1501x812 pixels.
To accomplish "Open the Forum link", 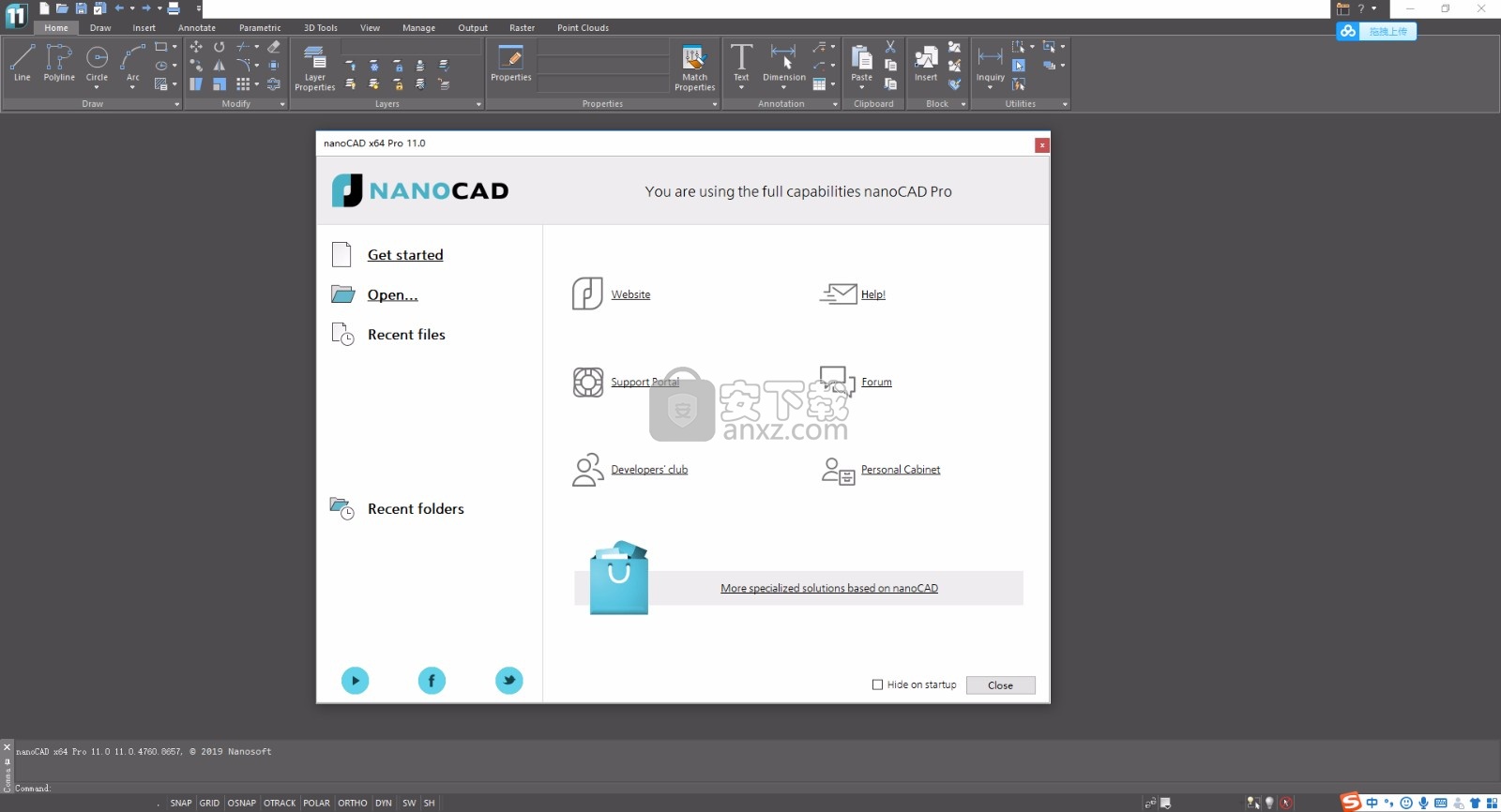I will pos(876,382).
